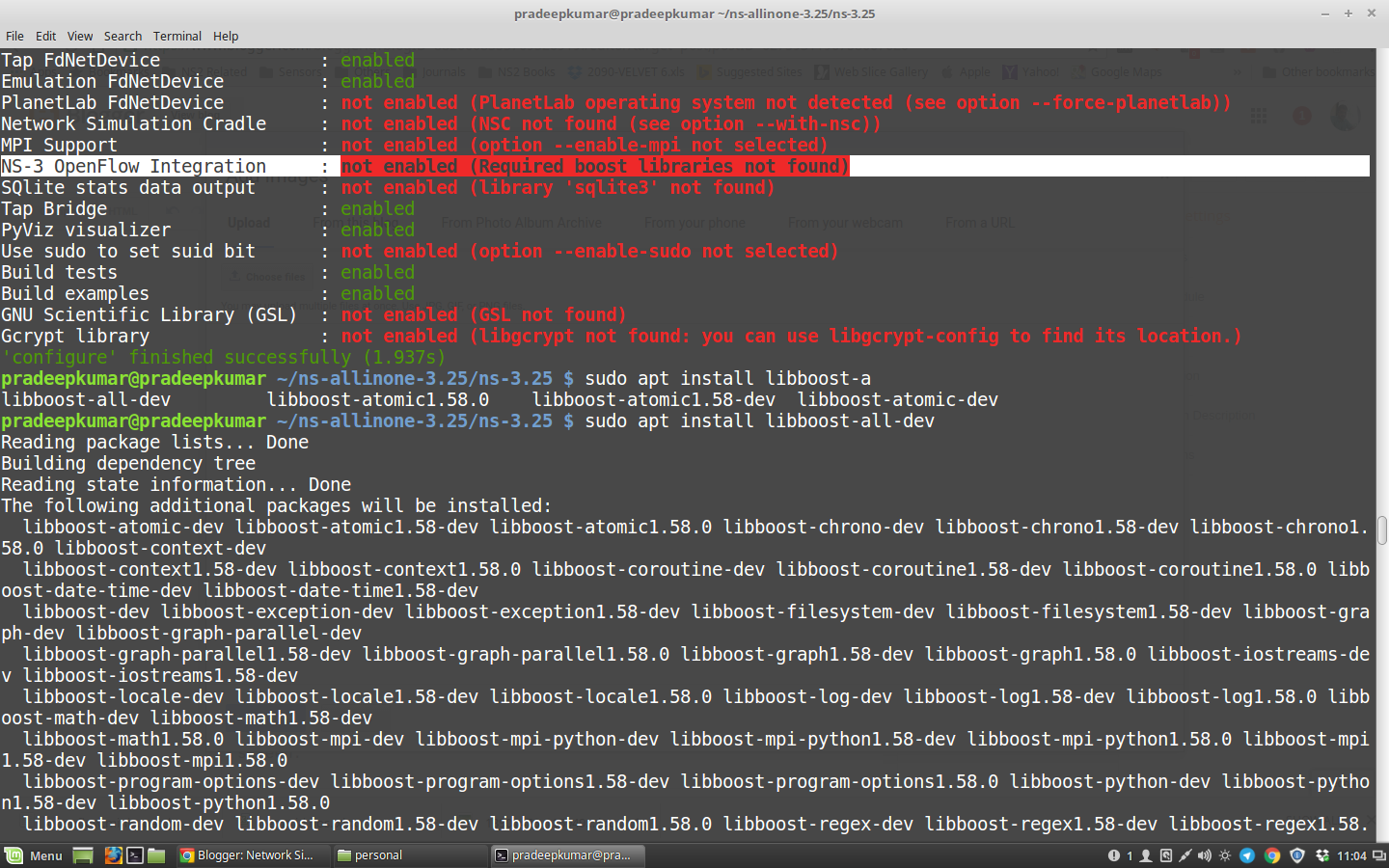Click the volume speaker icon in the tray

pyautogui.click(x=1204, y=856)
